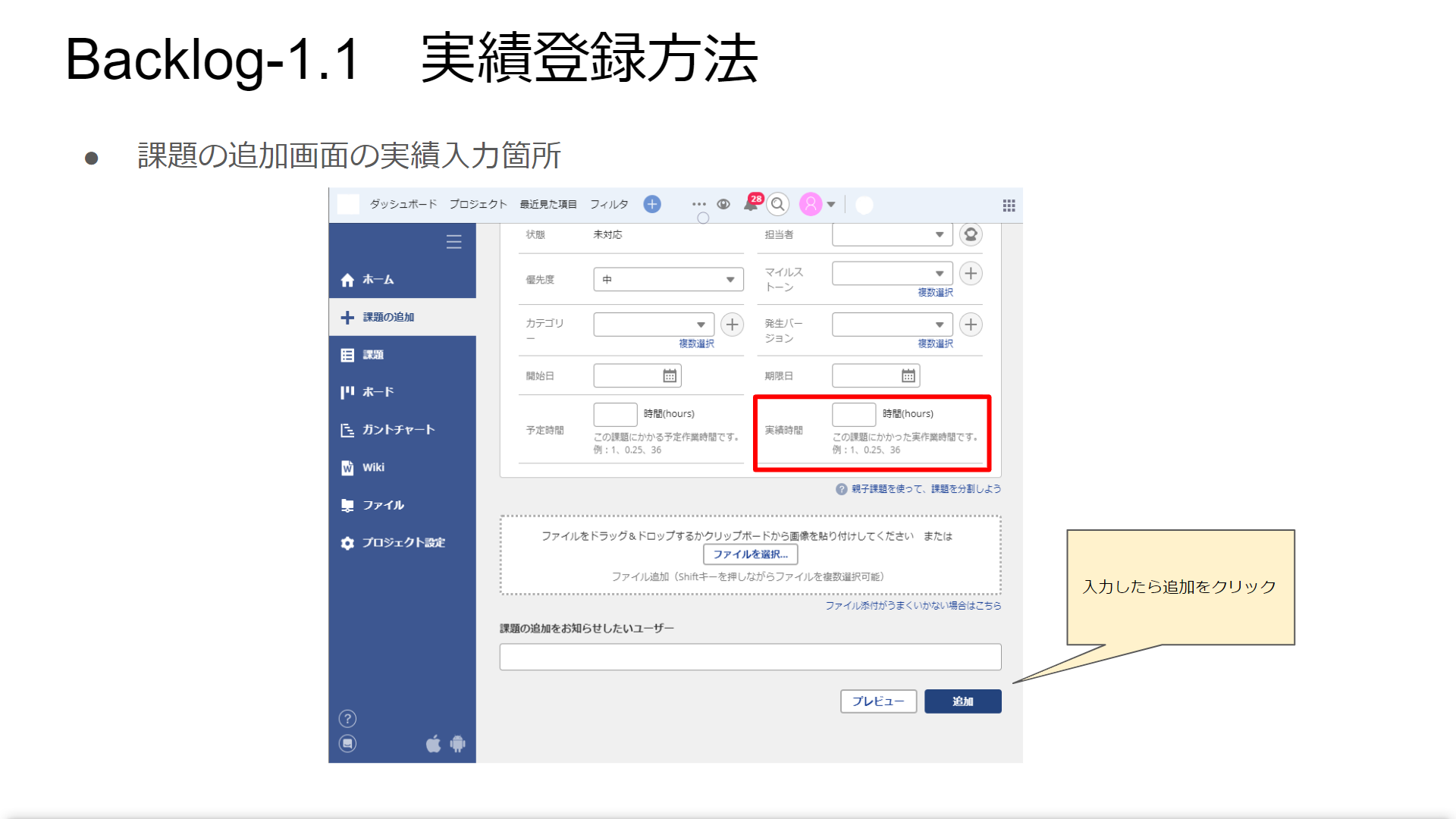
Task: Collapse sidebar with the hamburger icon
Action: click(453, 242)
